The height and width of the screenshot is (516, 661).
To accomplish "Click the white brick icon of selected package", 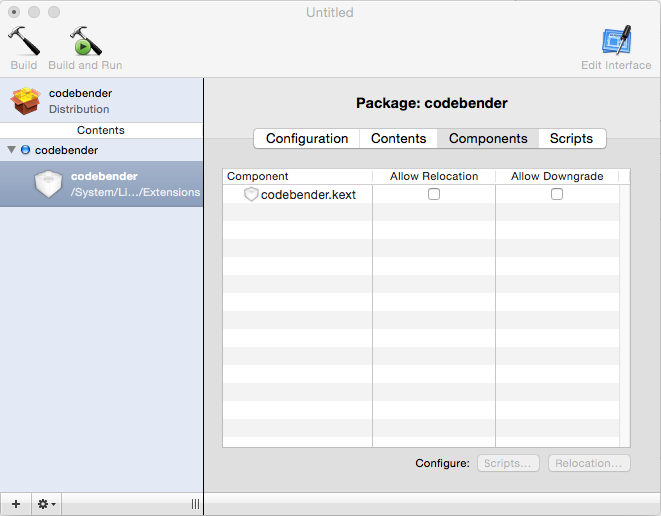I will click(48, 184).
